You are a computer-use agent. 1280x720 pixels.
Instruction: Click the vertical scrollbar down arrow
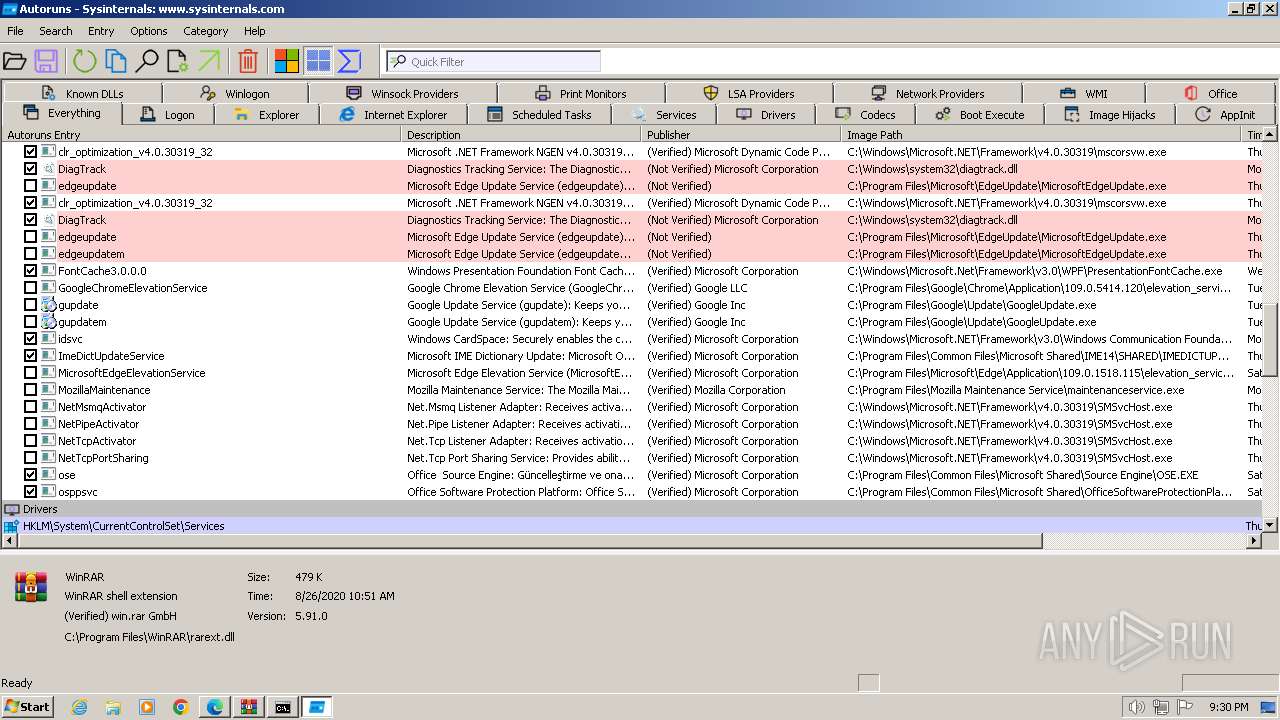coord(1271,525)
